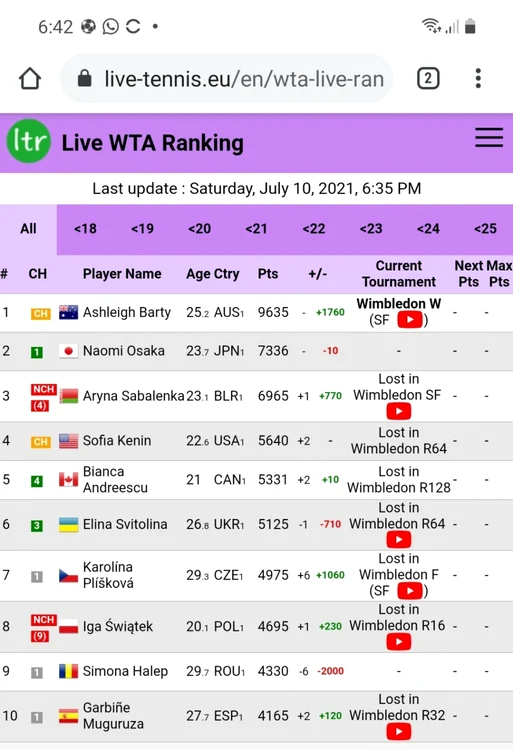Play Iga Świątek's YouTube match video
The height and width of the screenshot is (750, 513).
pos(398,641)
